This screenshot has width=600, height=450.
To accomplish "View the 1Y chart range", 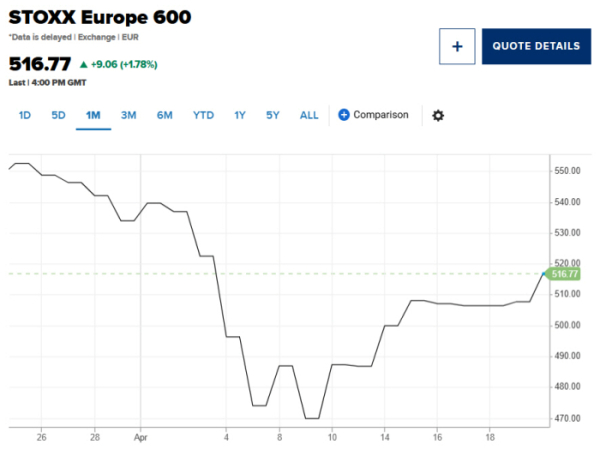I will tap(240, 115).
